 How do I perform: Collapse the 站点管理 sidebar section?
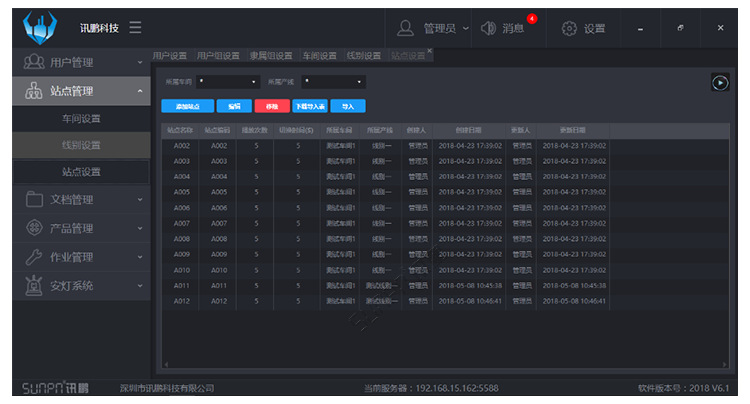click(139, 91)
